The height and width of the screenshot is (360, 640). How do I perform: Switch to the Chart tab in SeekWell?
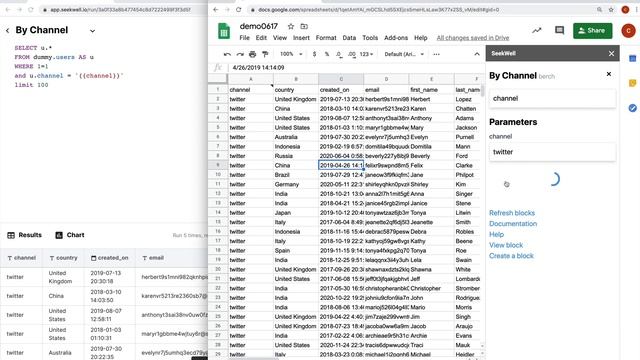[x=70, y=235]
